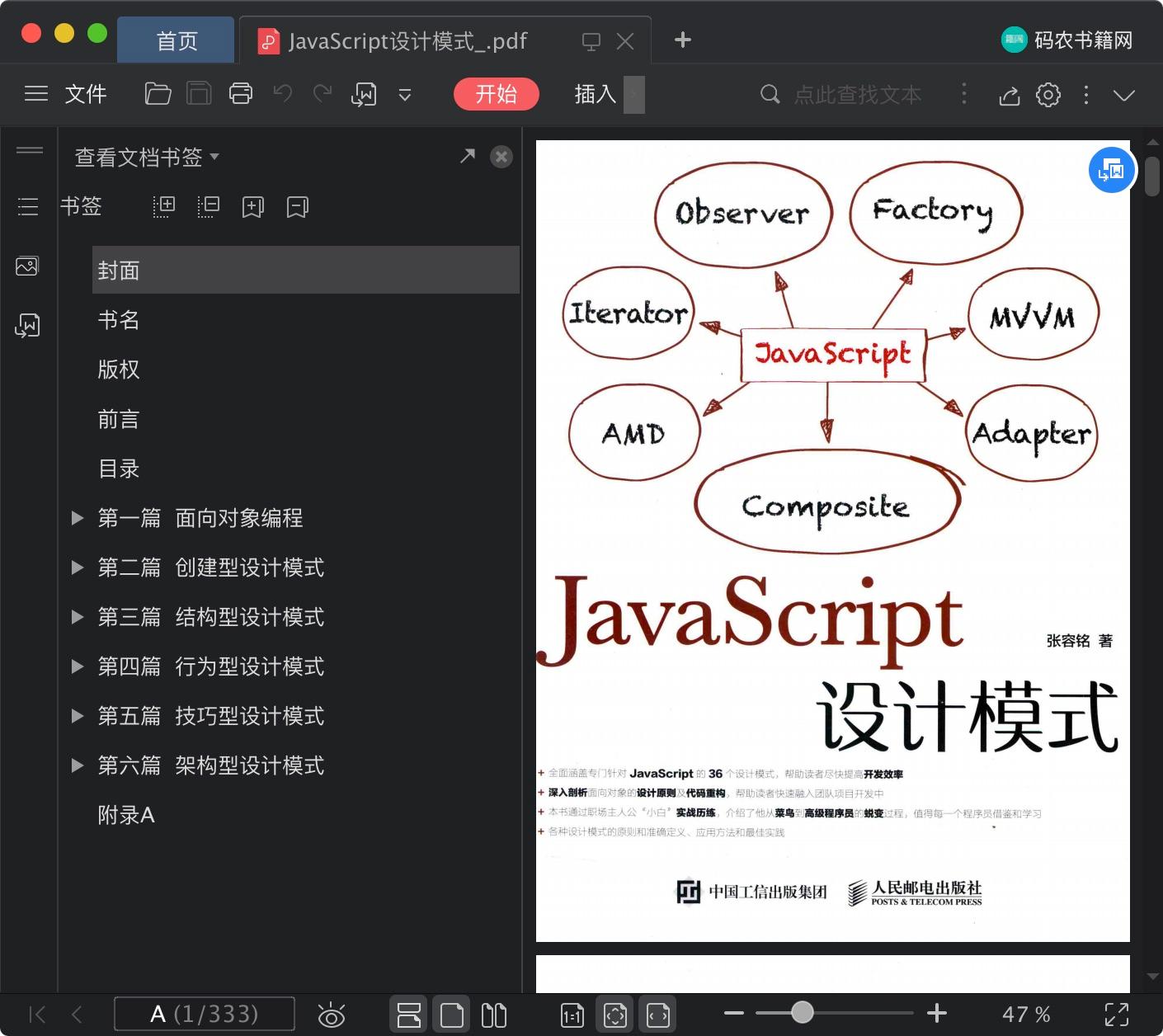
Task: Click the zoom out minus button
Action: click(x=734, y=1013)
